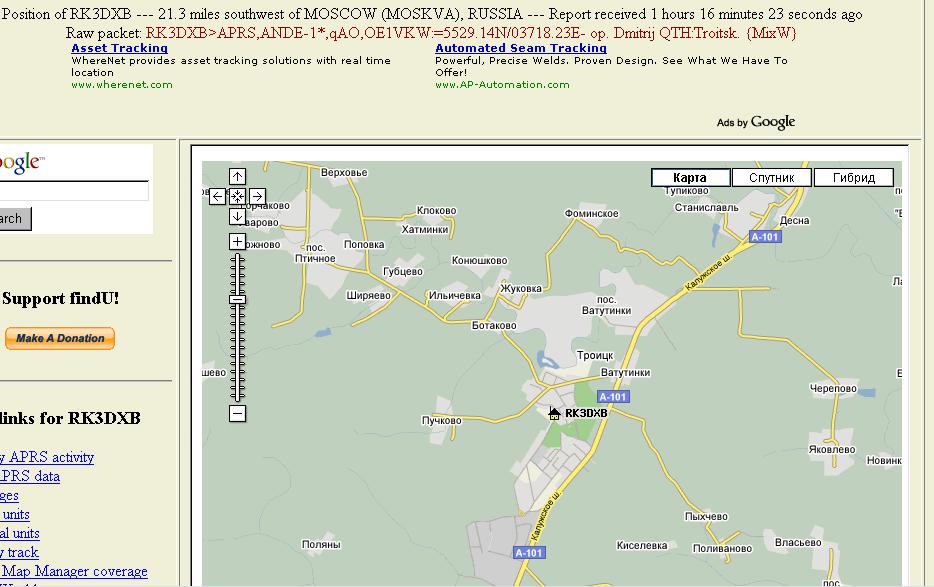Click the Google search button
Viewport: 934px width, 587px height.
pos(15,219)
